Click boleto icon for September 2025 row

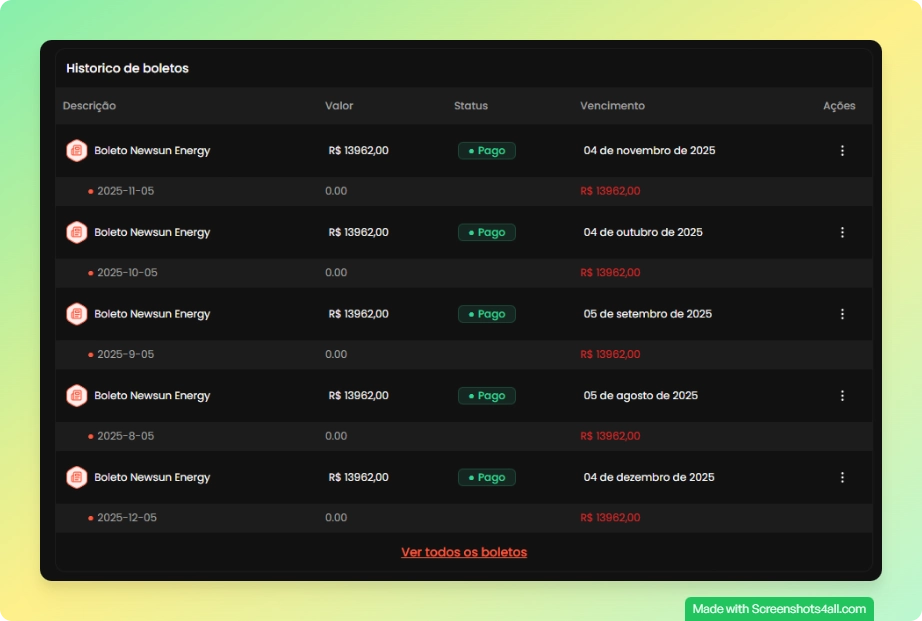click(77, 314)
